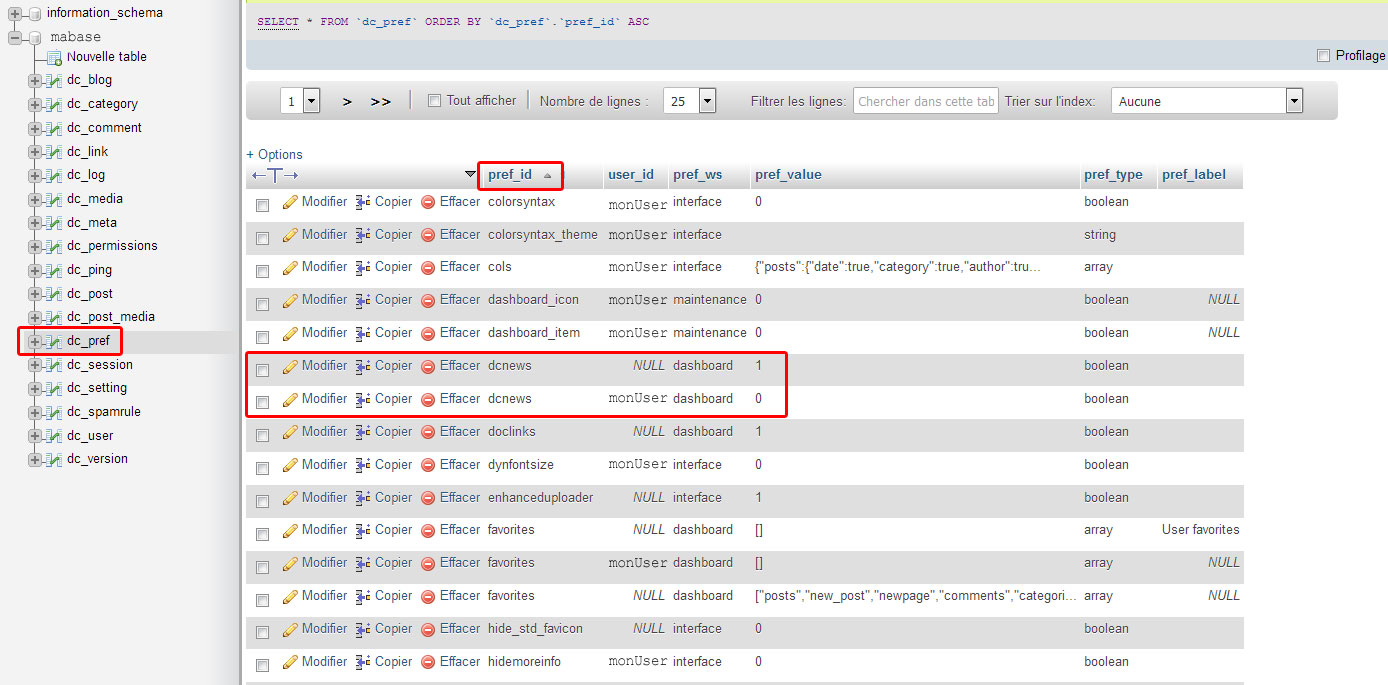Click the cols row JSON value cell

coord(899,267)
